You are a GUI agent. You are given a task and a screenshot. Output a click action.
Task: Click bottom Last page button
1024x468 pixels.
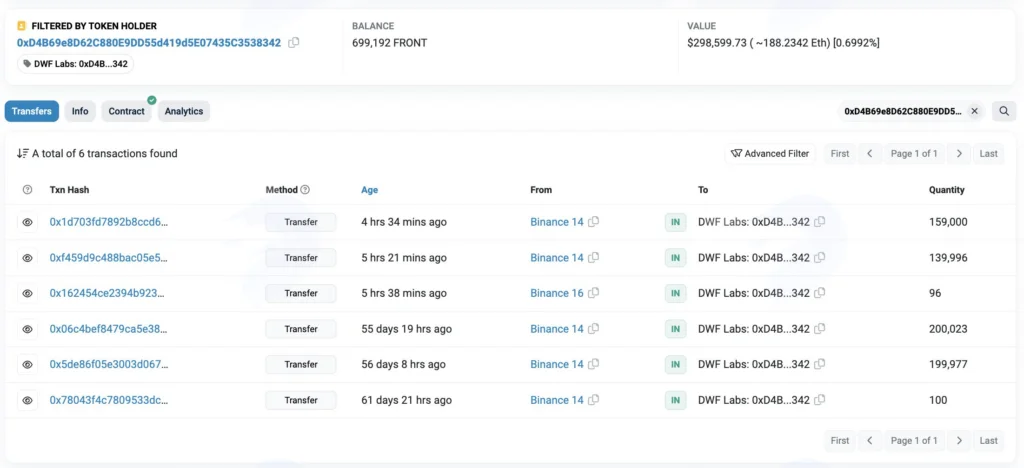pos(989,441)
